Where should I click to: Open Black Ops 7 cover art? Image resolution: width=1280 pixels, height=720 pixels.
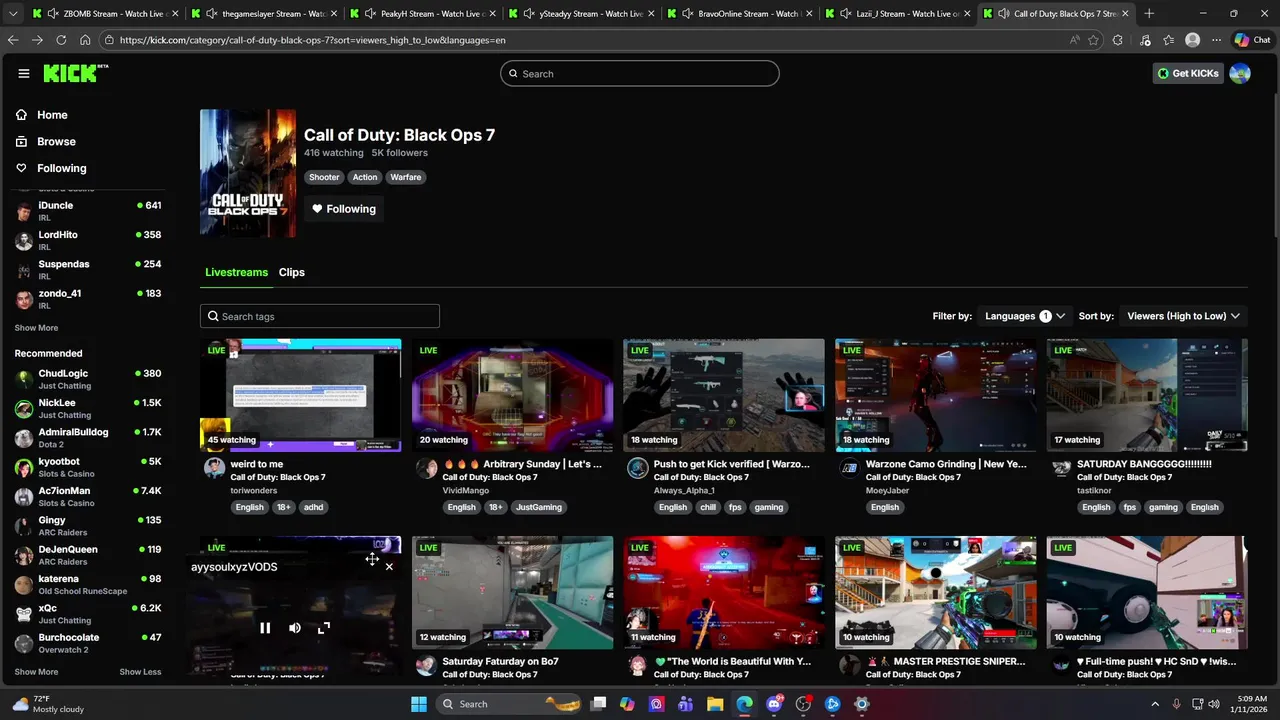(248, 173)
